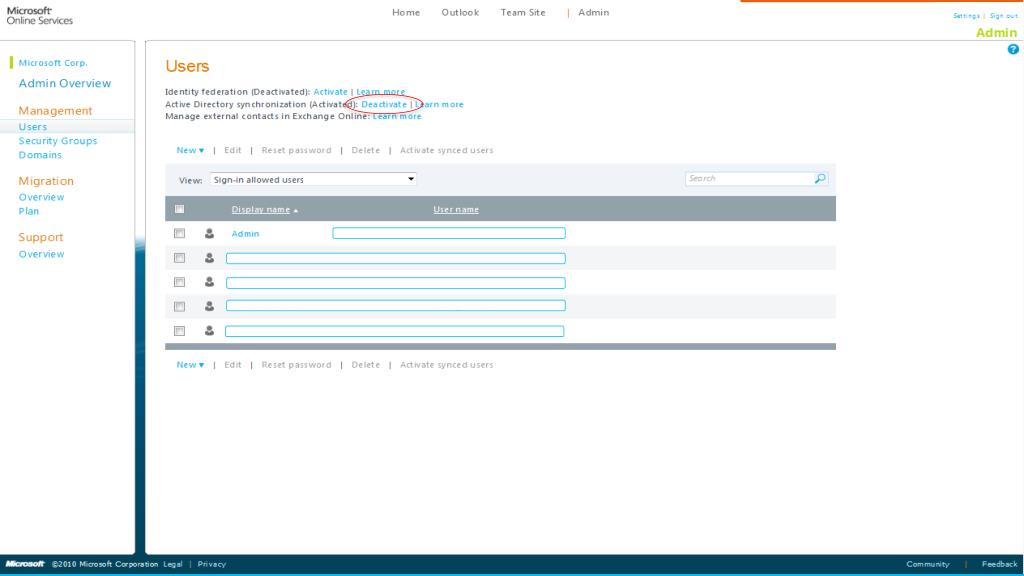
Task: Click top Activate synced users action
Action: [x=447, y=150]
